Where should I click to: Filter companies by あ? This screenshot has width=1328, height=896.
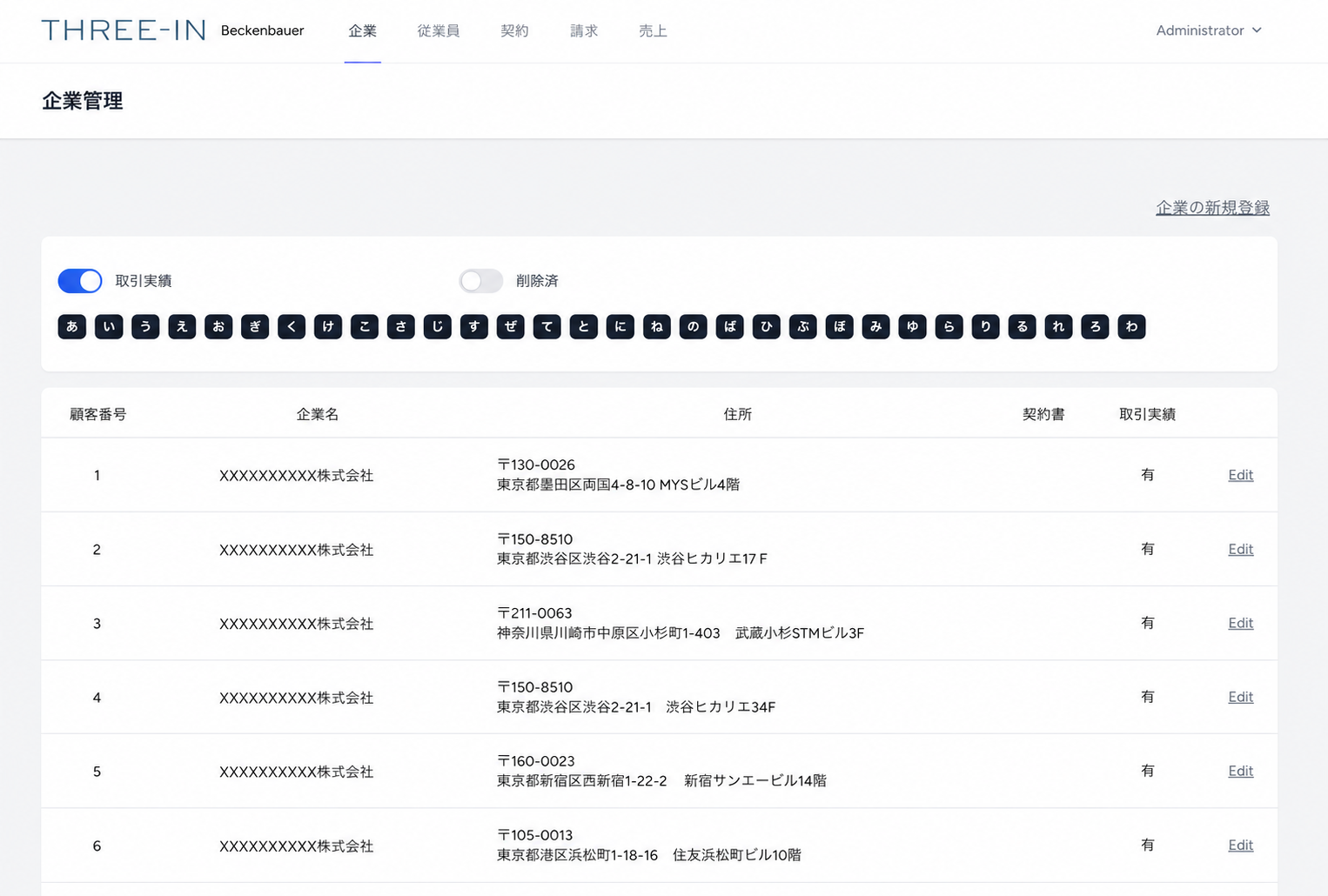pos(72,327)
